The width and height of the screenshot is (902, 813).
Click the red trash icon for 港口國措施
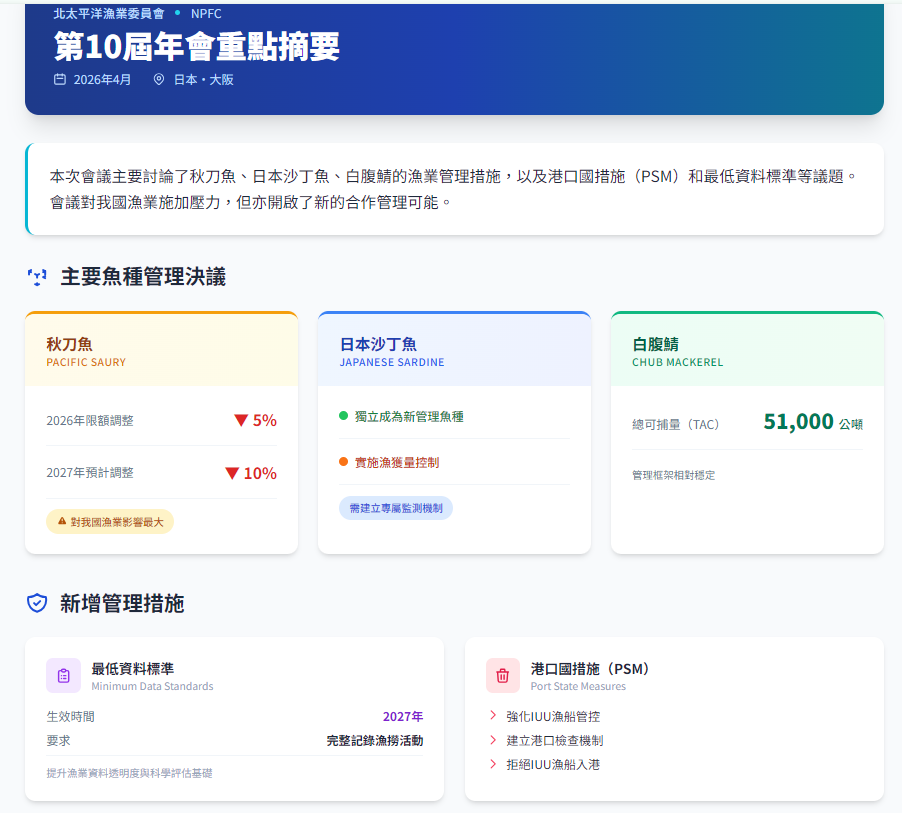503,675
